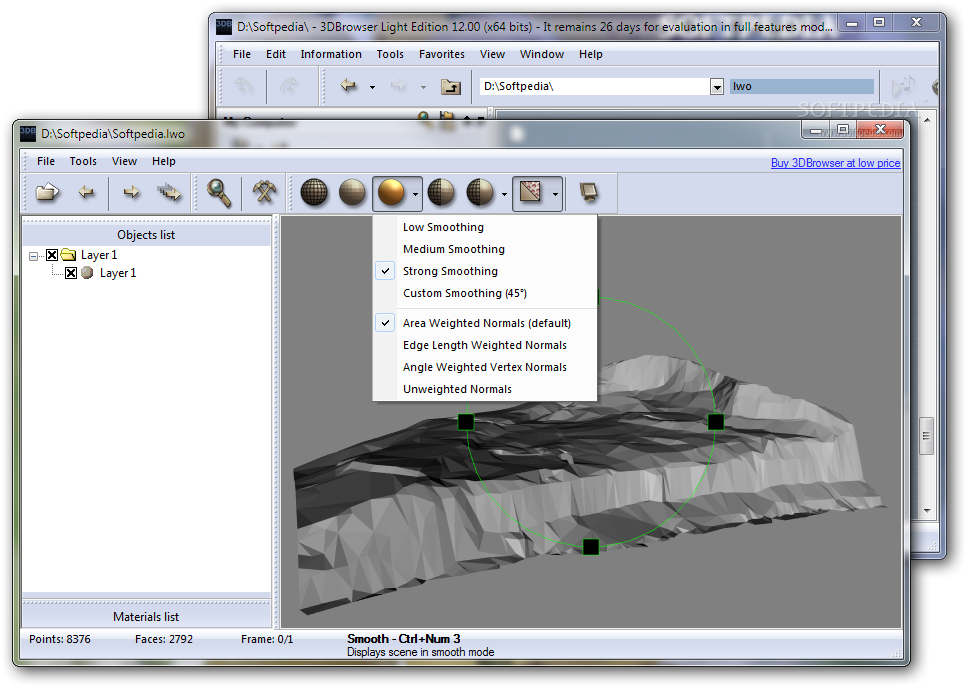Switch to flat shaded sphere mode
Viewport: 967px width, 687px height.
click(x=352, y=192)
